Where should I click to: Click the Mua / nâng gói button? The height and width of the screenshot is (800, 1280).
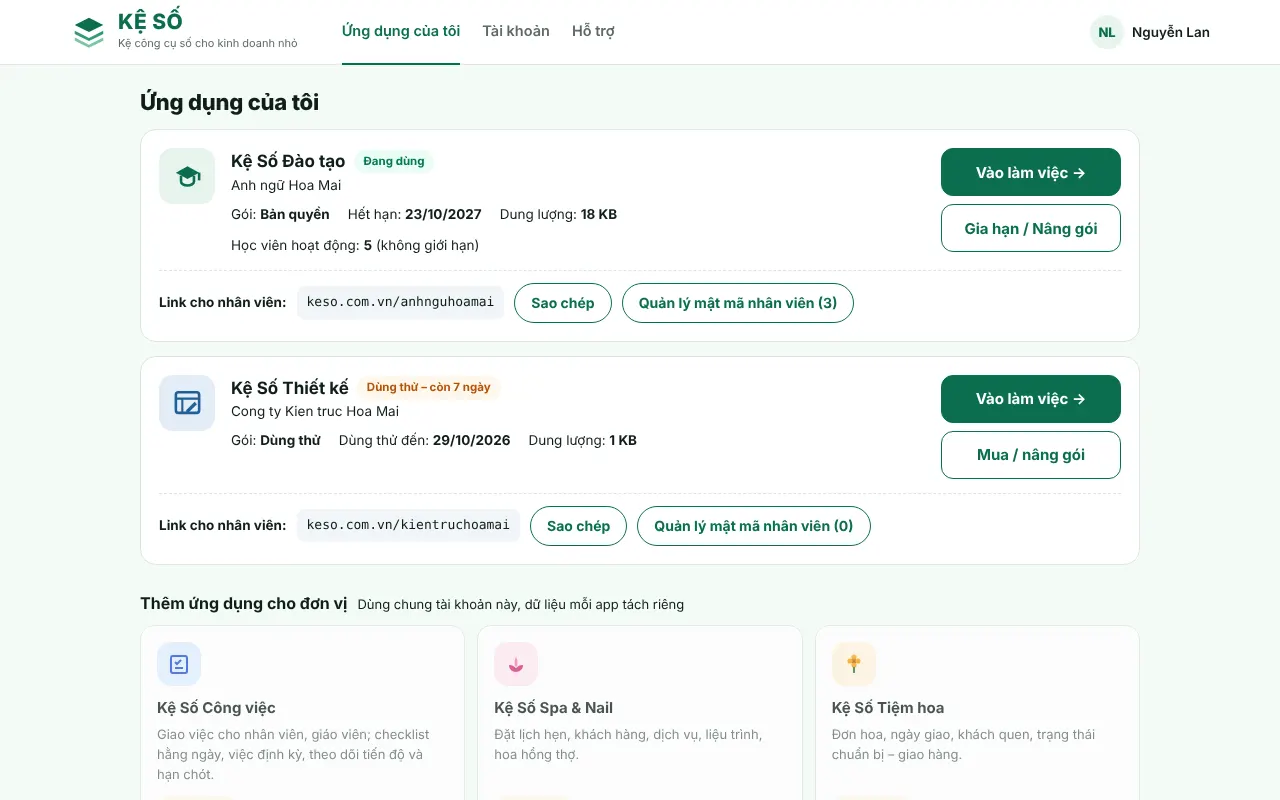pos(1031,455)
